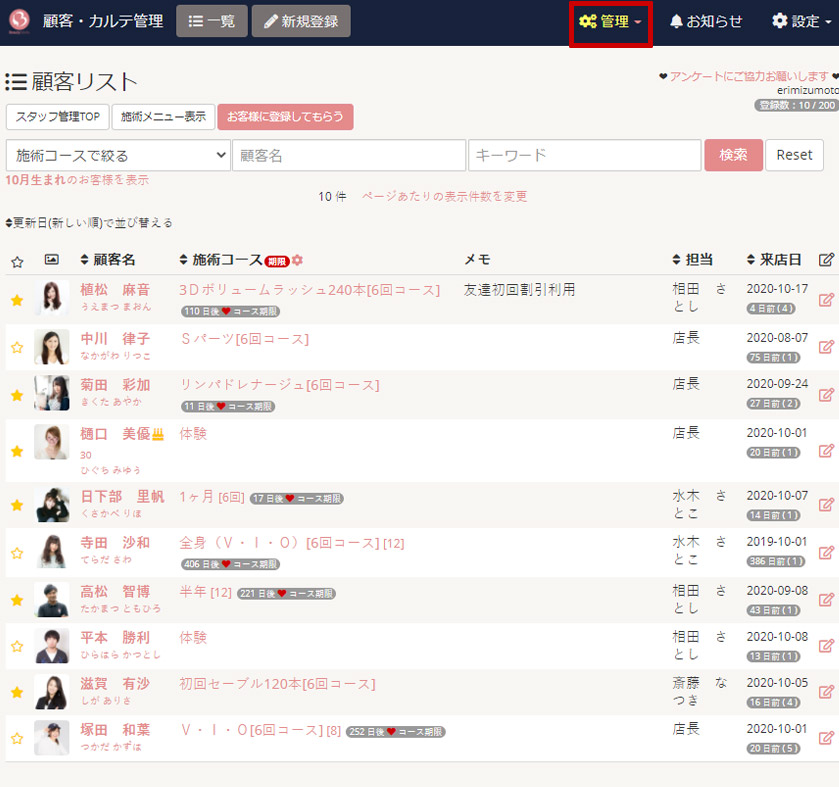Open customer 中川 律子

(x=115, y=339)
